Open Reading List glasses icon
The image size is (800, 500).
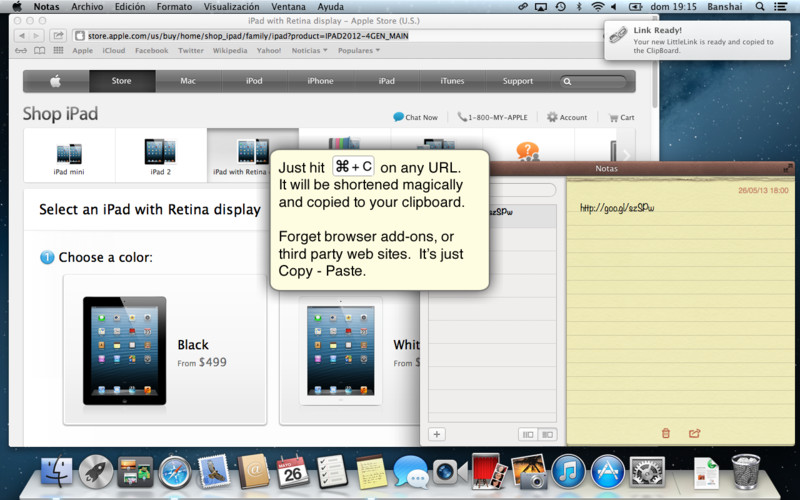click(21, 51)
